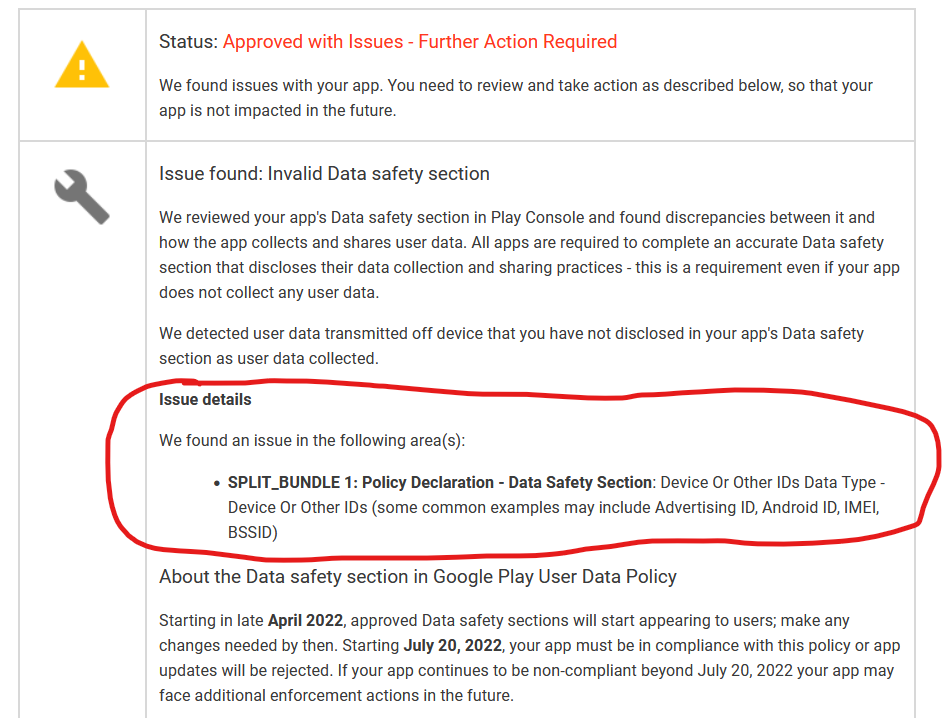Screen dimensions: 947x718
Task: Click the gray wrench icon
Action: [81, 196]
